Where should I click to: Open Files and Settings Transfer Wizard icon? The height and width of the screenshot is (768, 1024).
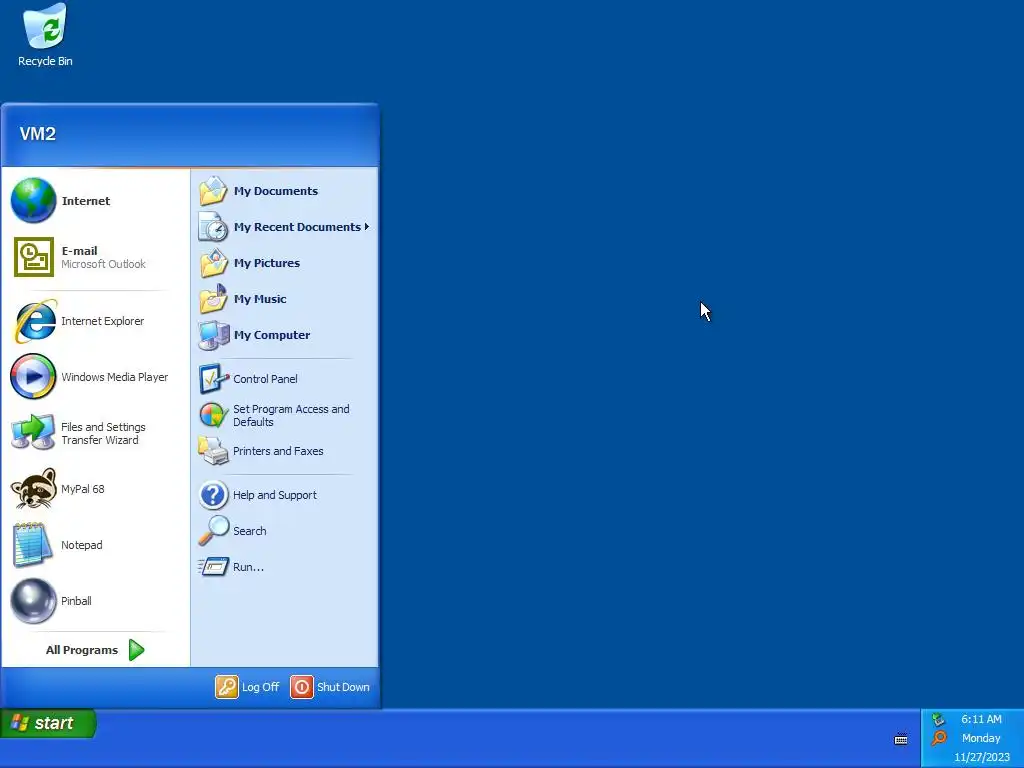click(33, 432)
